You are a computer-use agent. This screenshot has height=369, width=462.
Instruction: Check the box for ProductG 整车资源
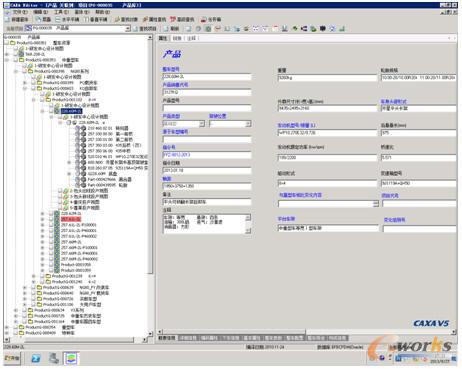[x=7, y=43]
